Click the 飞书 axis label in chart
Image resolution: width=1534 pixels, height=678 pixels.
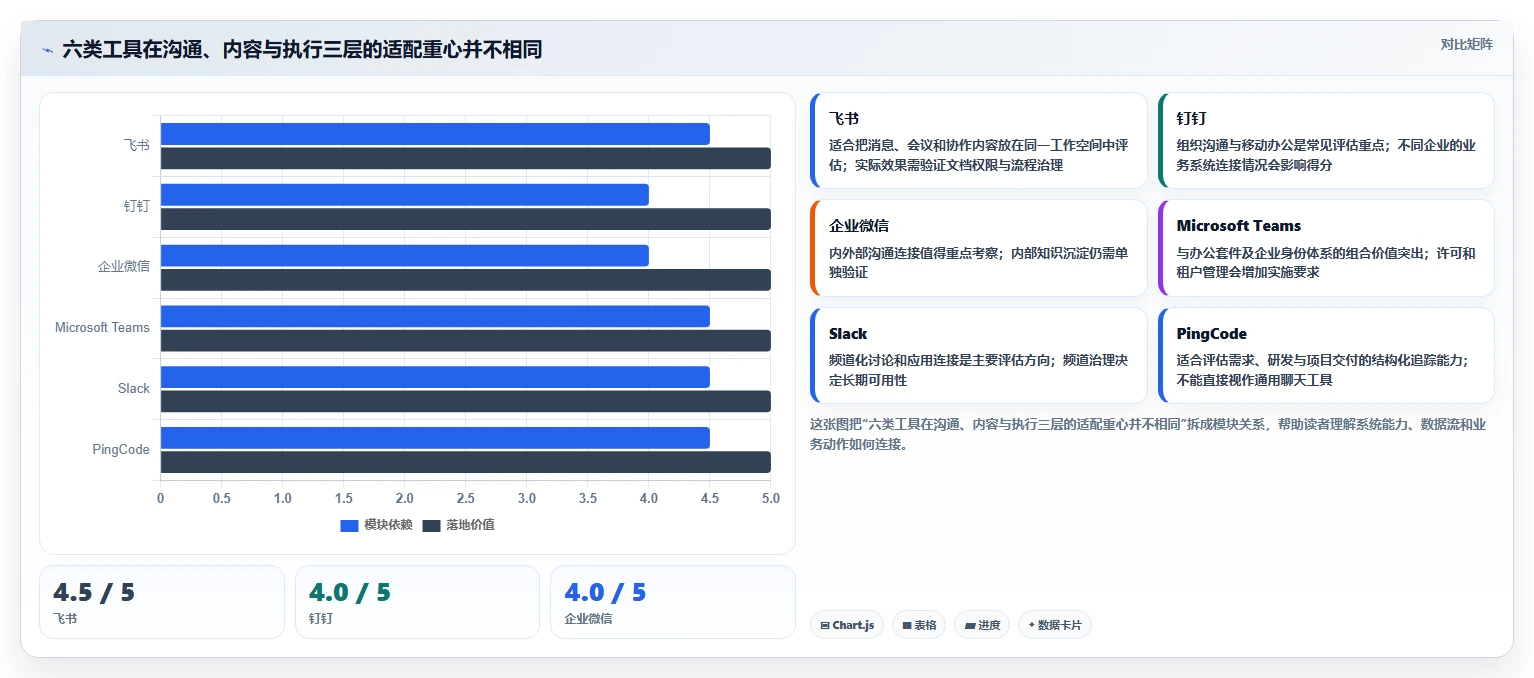(x=137, y=145)
